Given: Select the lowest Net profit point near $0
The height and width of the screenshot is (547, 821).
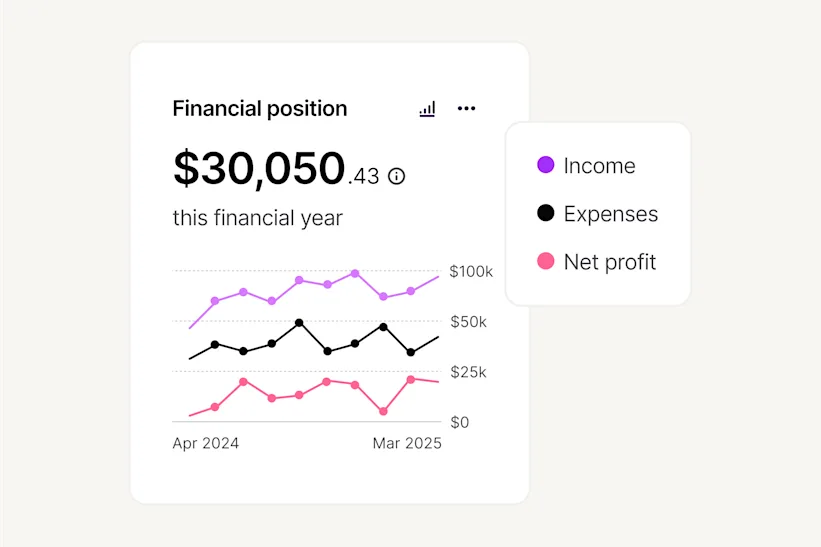Looking at the screenshot, I should coord(383,411).
